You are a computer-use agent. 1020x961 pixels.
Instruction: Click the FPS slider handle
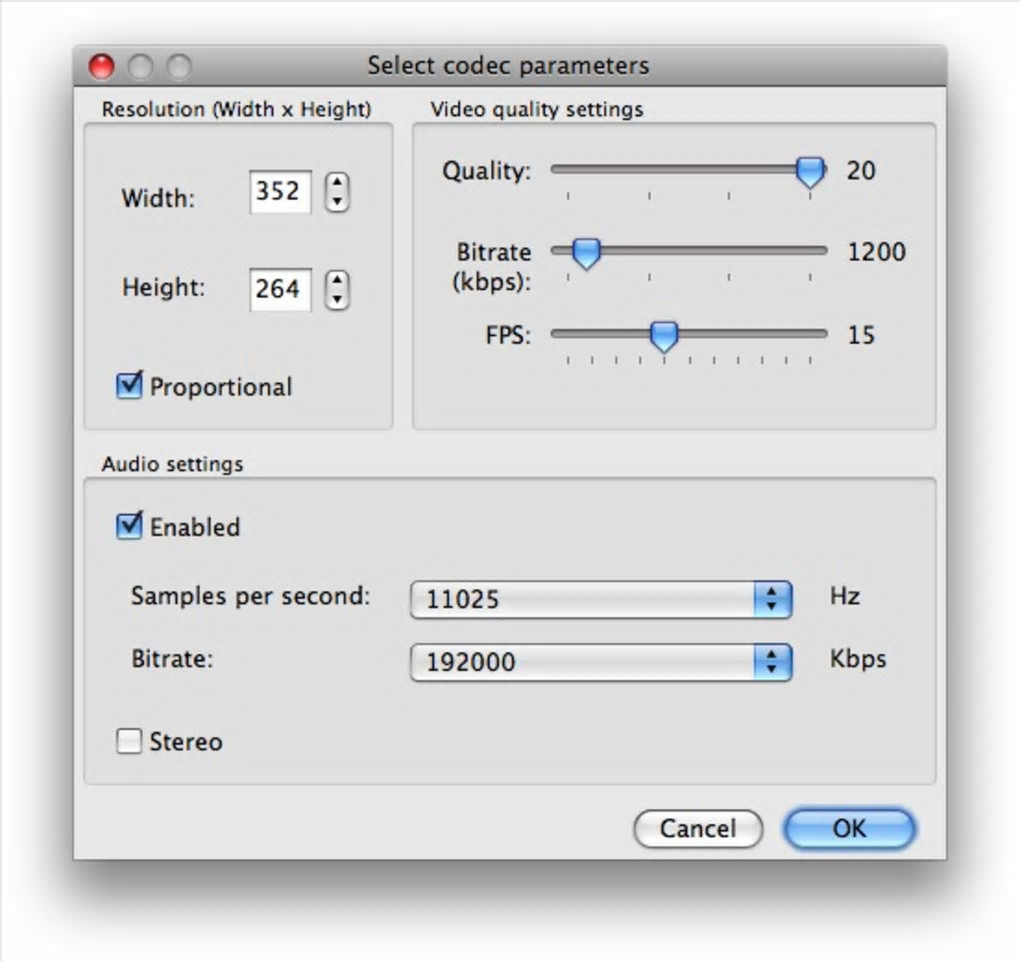pyautogui.click(x=664, y=335)
